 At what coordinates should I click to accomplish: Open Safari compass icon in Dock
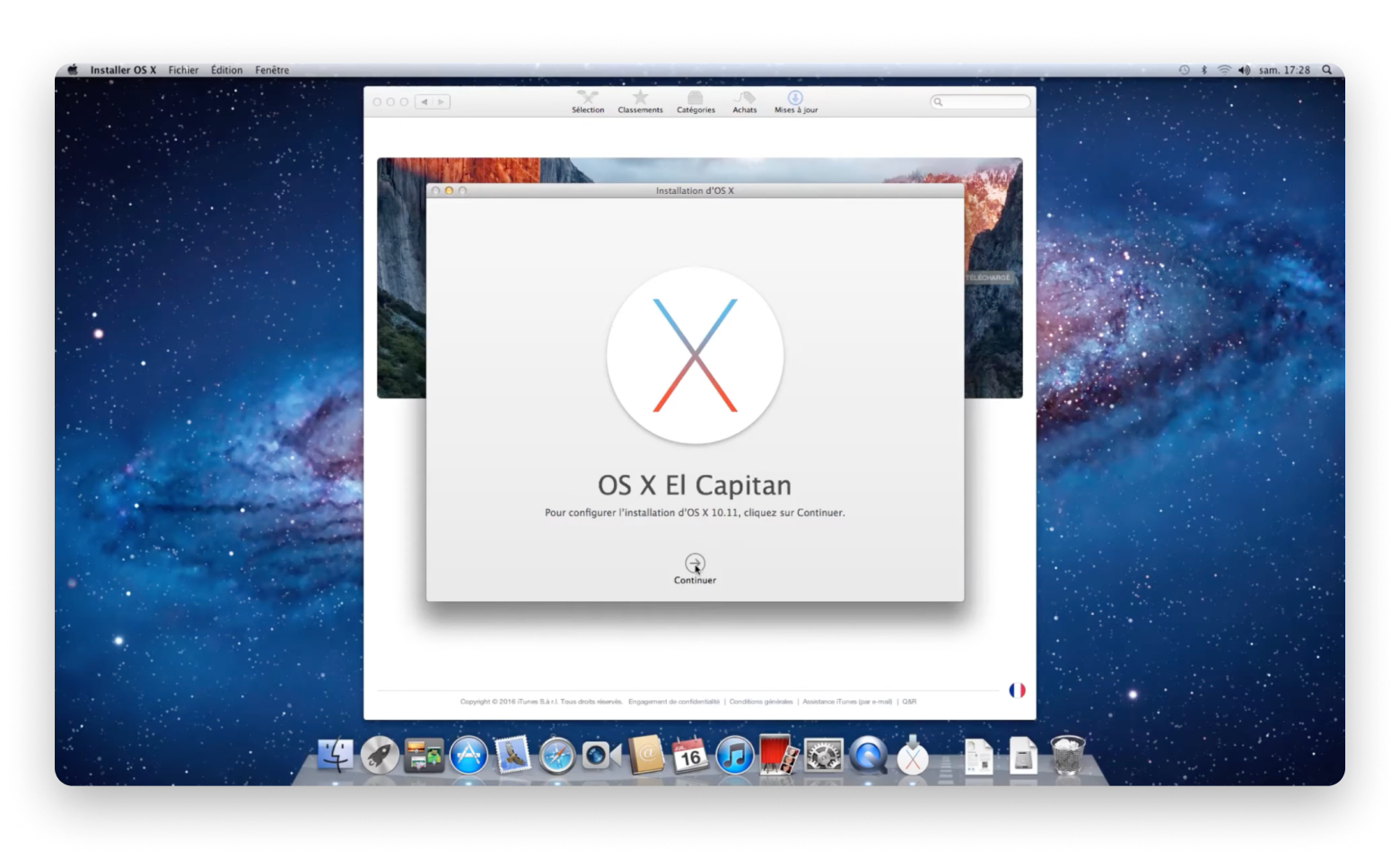click(556, 755)
